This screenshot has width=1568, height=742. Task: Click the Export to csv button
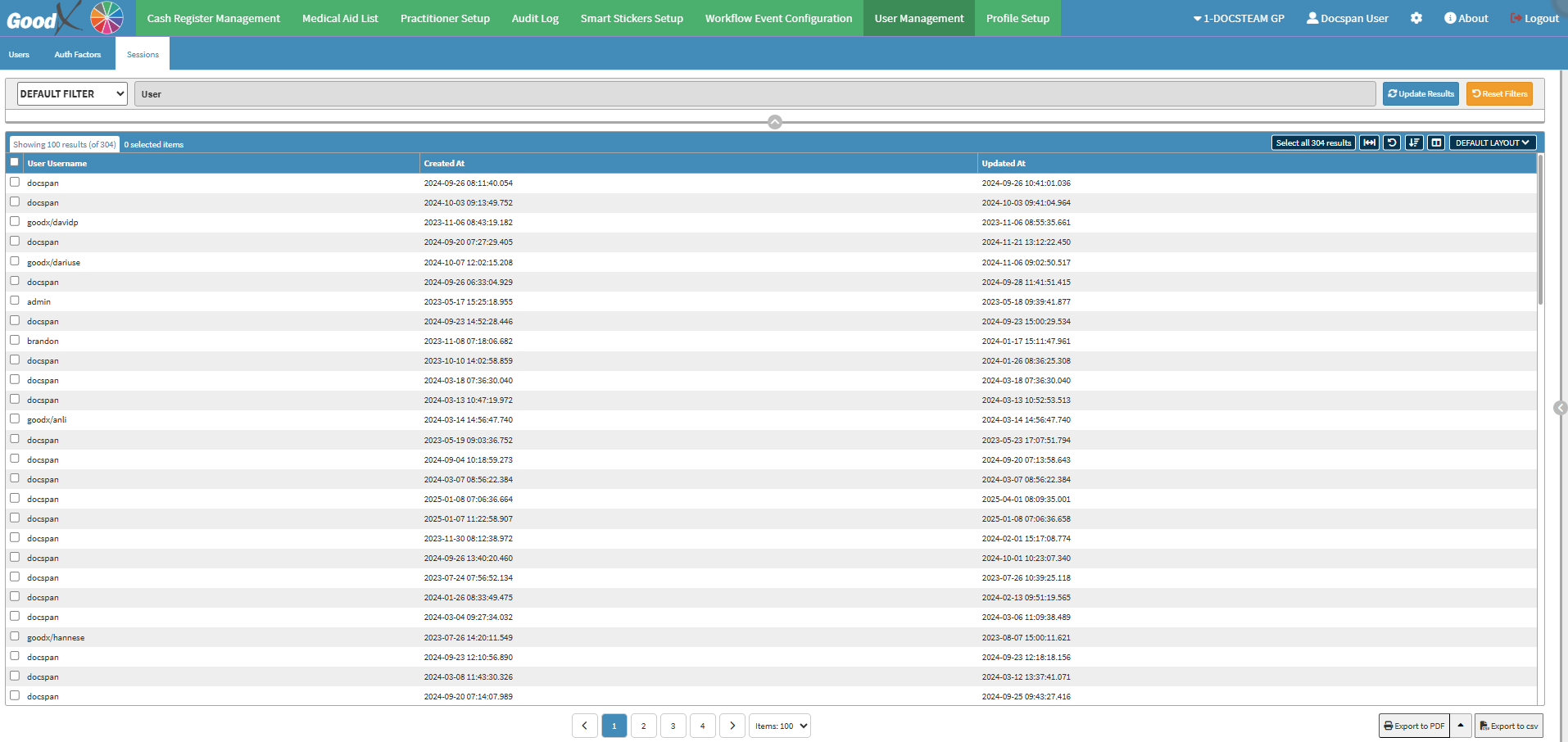tap(1508, 726)
